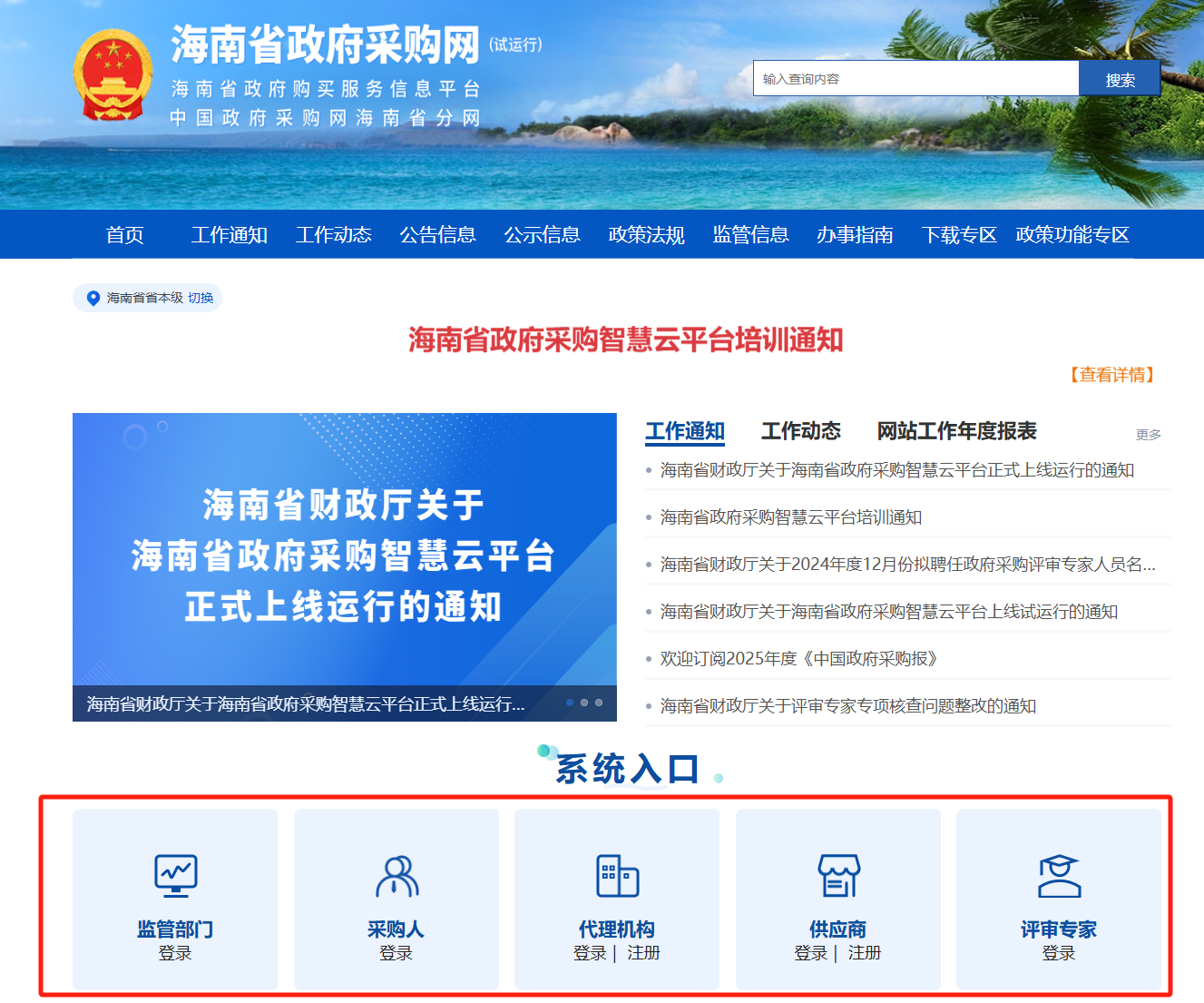Click 更多 link beside news tabs
Screen dimensions: 1204x1003
click(1149, 435)
